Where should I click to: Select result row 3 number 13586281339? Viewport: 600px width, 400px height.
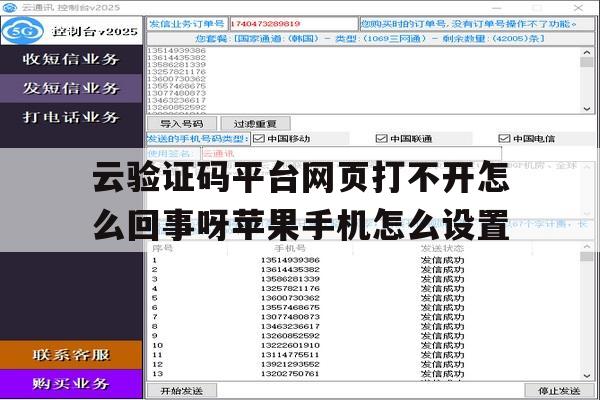coord(290,279)
